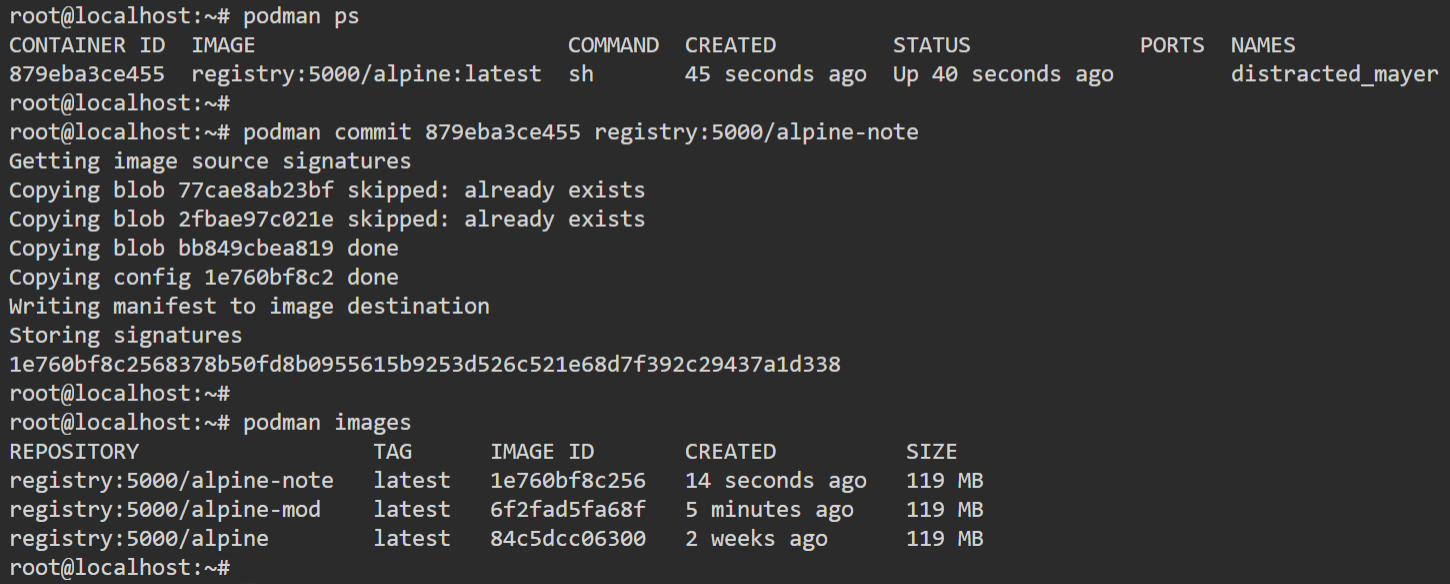Click the container name distracted_mayer
The width and height of the screenshot is (1450, 584).
1334,74
